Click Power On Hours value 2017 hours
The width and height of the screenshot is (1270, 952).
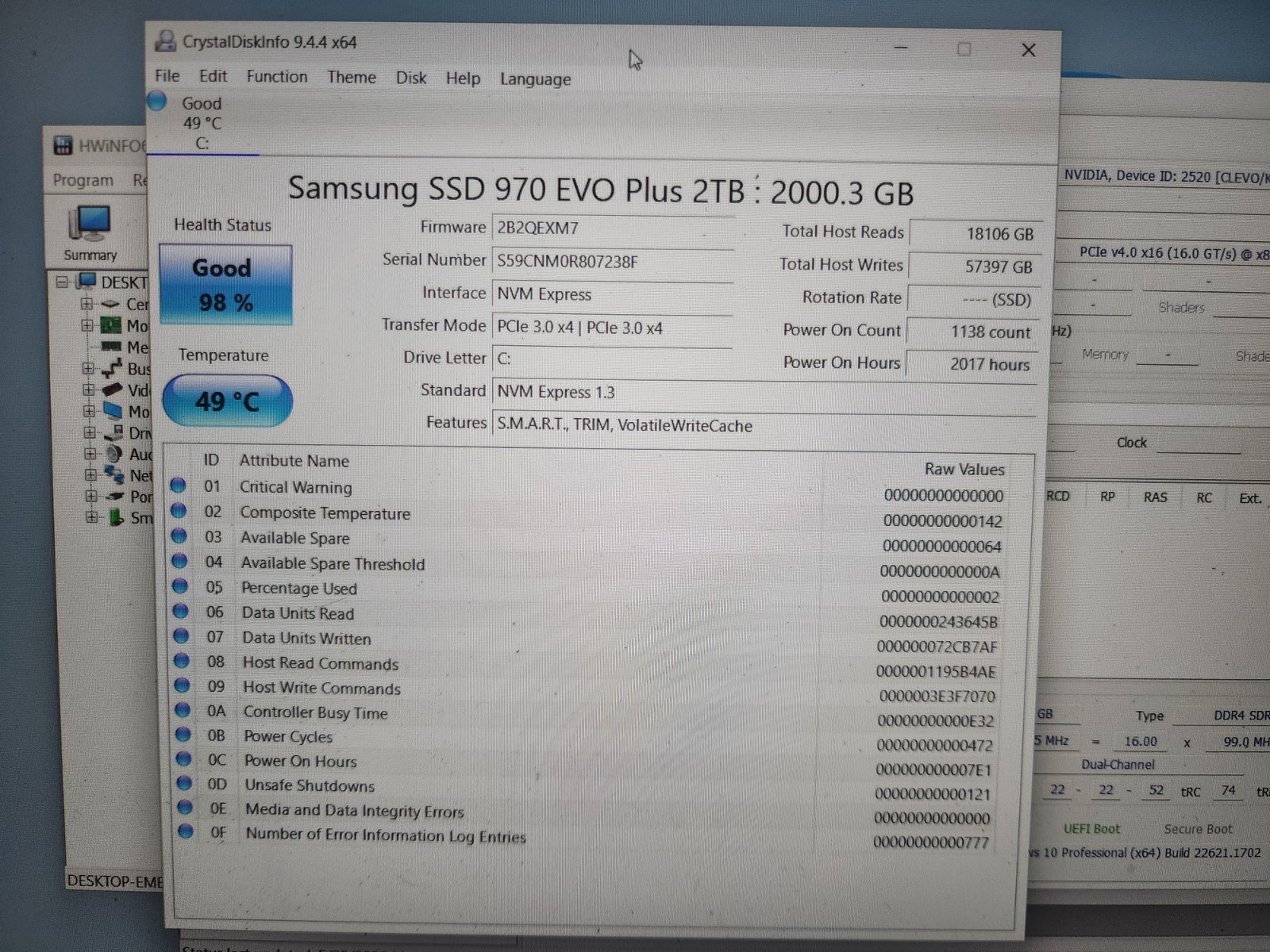[972, 364]
